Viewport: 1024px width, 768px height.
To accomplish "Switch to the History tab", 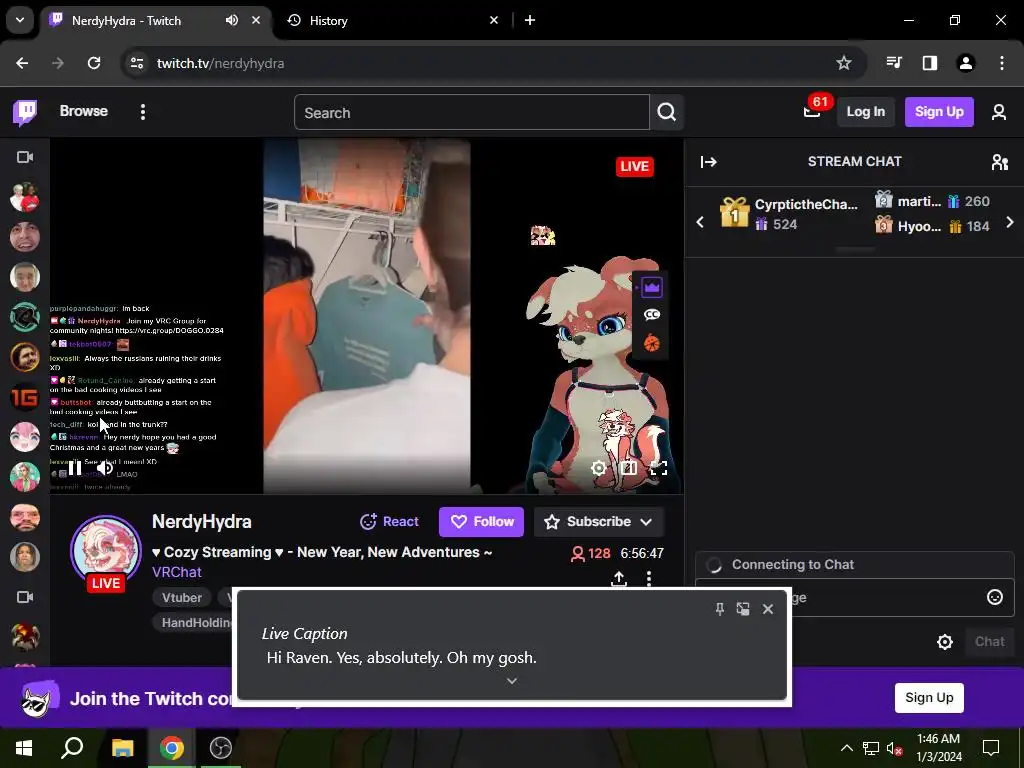I will point(392,21).
